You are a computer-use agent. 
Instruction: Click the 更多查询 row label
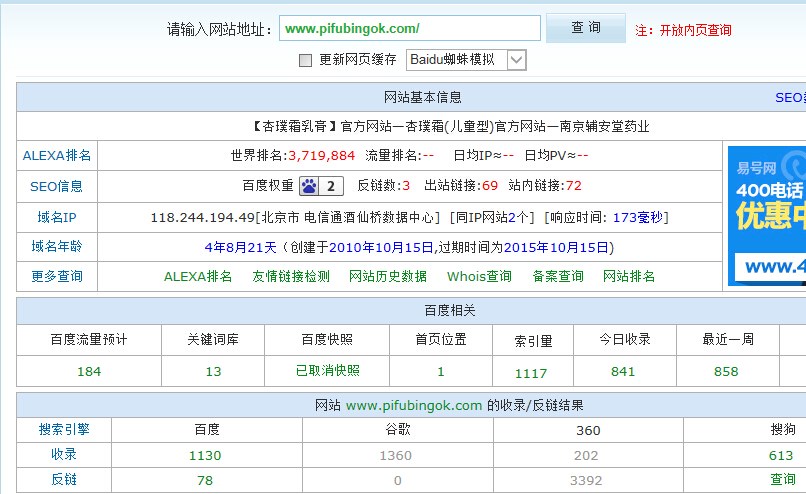(x=57, y=277)
